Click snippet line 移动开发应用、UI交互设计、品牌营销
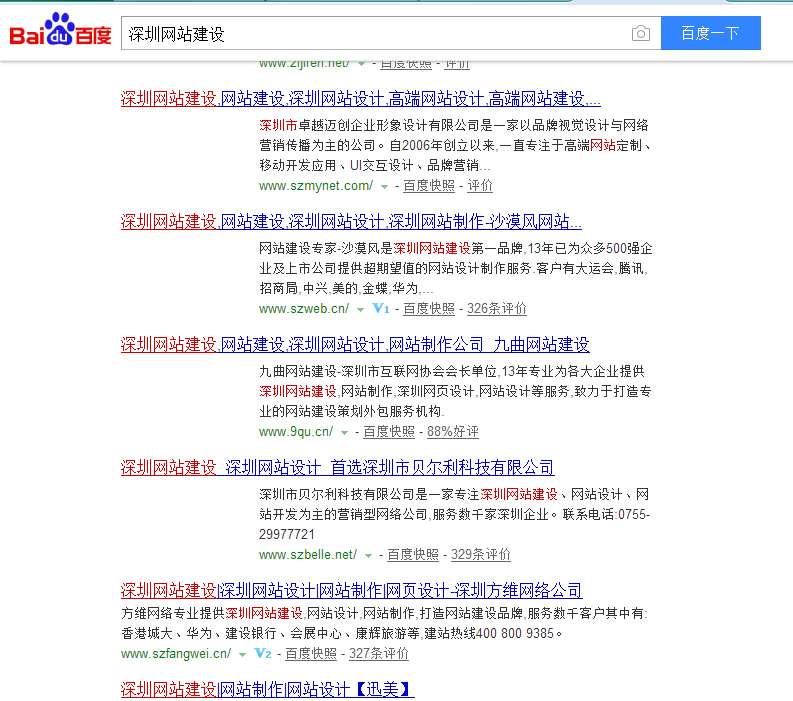This screenshot has width=793, height=701. pyautogui.click(x=375, y=165)
